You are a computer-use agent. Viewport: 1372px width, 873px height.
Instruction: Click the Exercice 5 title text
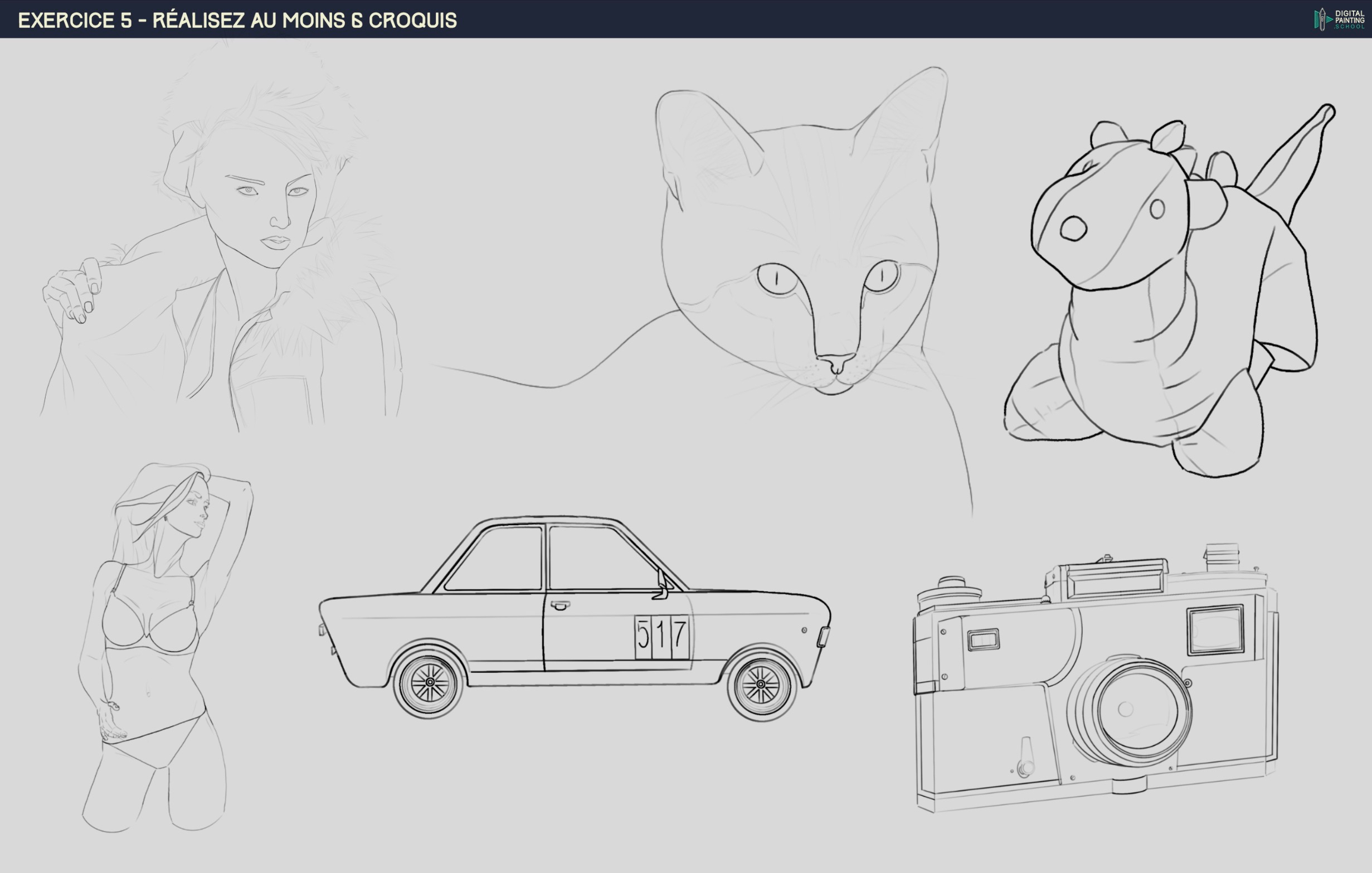[237, 21]
